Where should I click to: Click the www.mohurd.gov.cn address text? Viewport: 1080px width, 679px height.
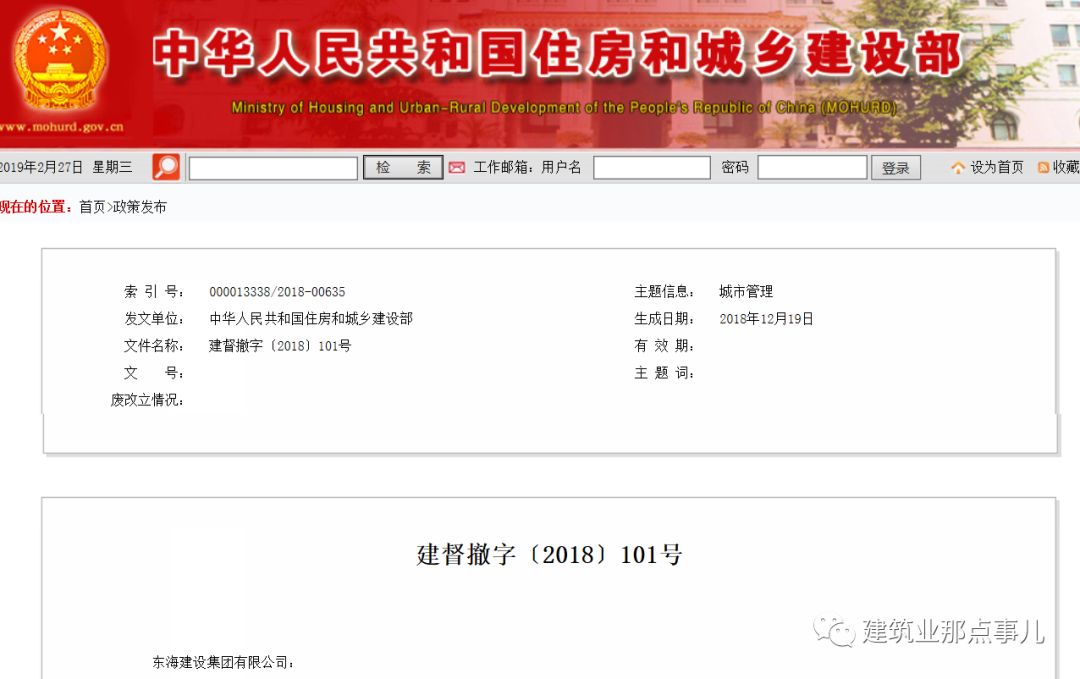coord(61,127)
